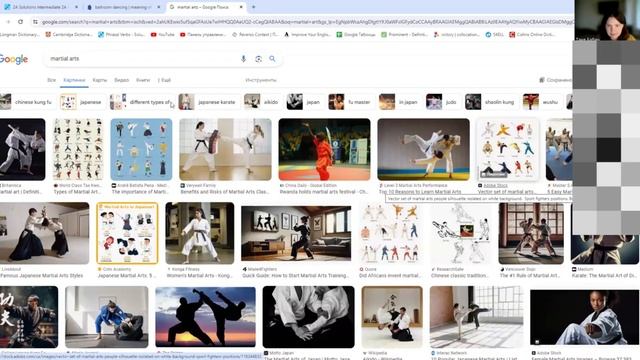
Task: Open 'Top 10 Reasons to Learn Martial Arts' link
Action: 420,192
